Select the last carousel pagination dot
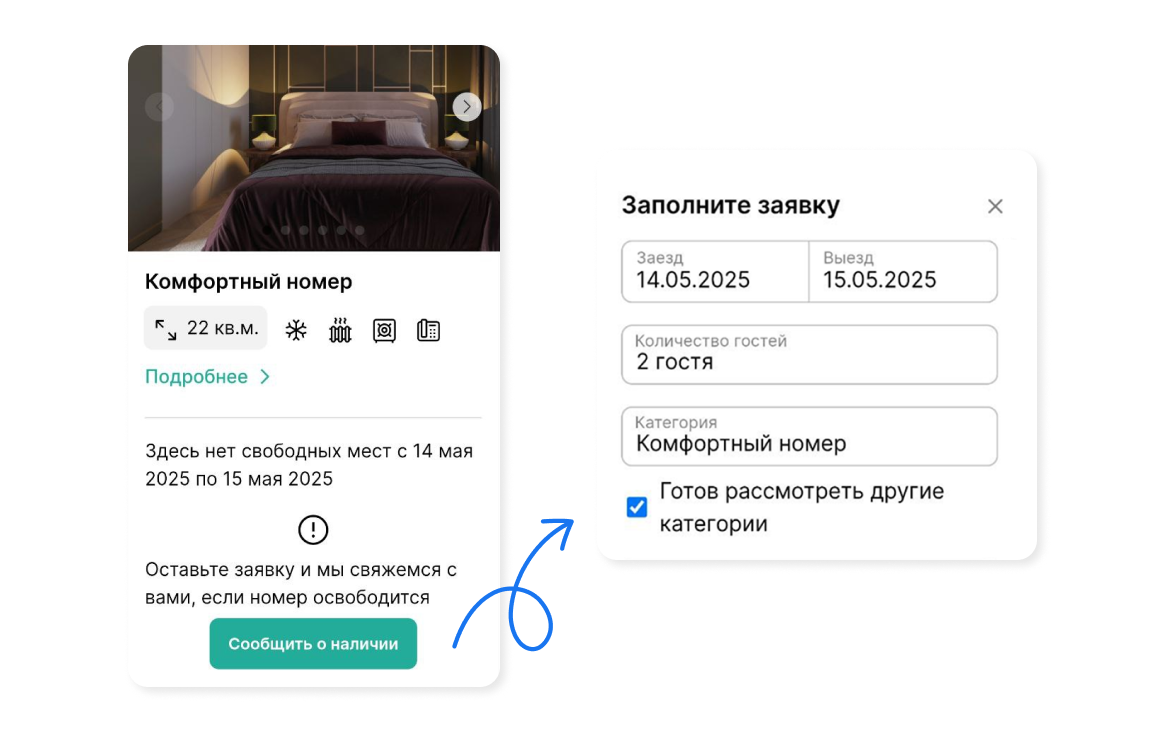The width and height of the screenshot is (1165, 733). 360,230
